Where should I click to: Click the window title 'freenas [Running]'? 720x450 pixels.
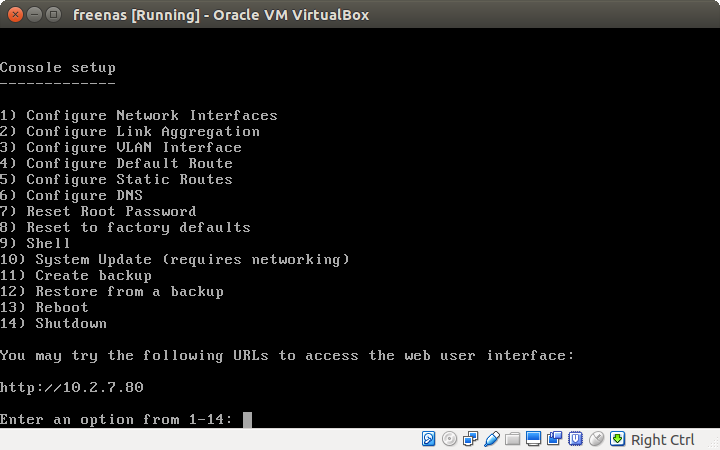pyautogui.click(x=136, y=15)
